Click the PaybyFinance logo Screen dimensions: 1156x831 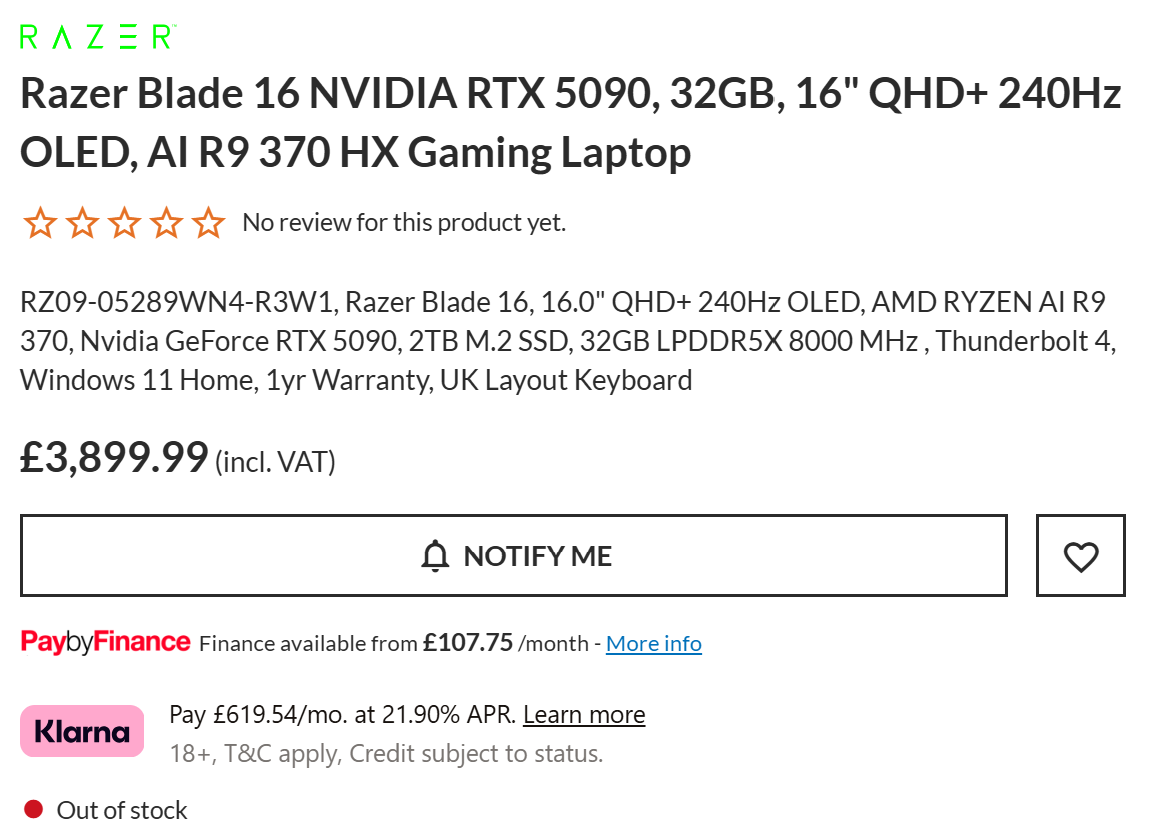pos(105,642)
